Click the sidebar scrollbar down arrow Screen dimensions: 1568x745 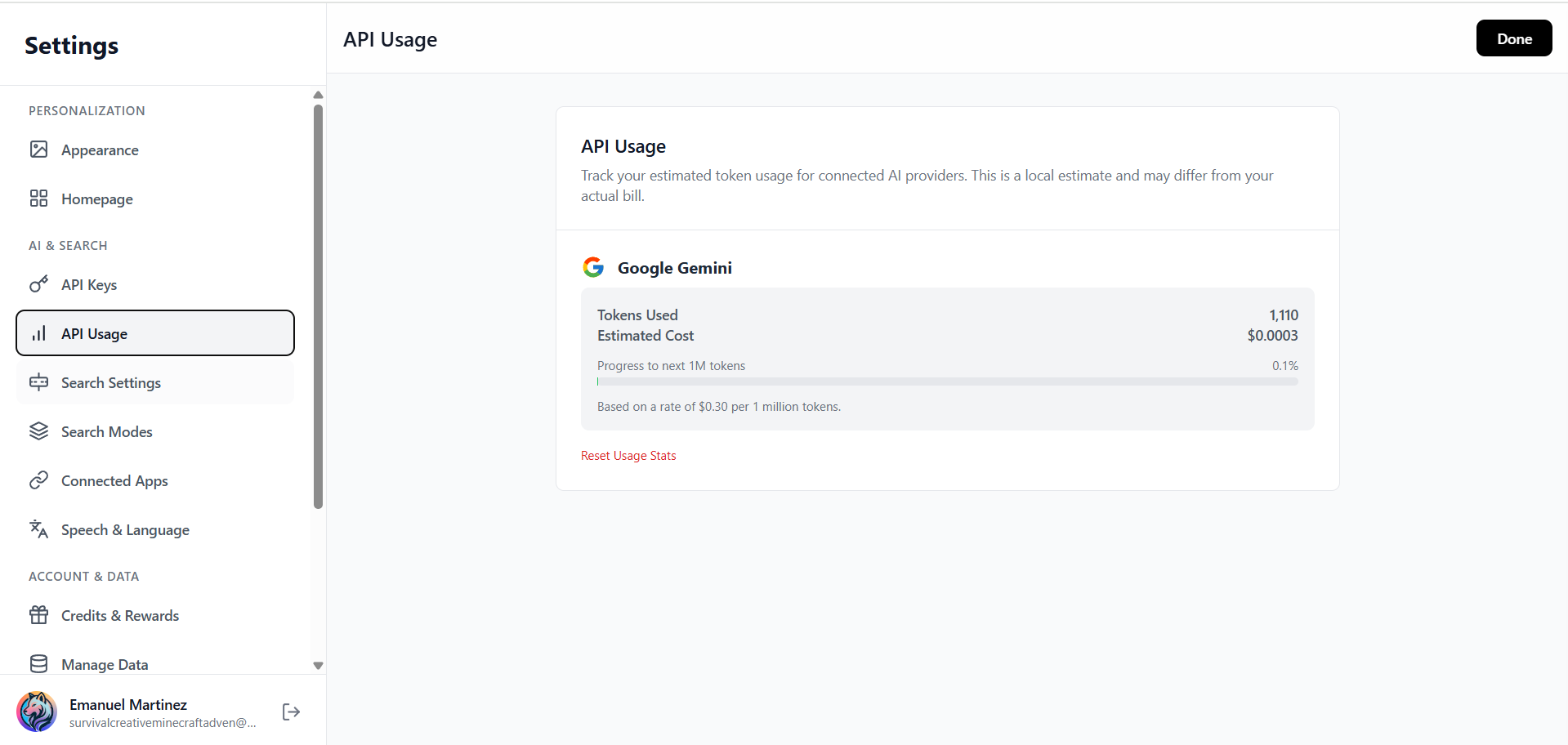[x=318, y=666]
